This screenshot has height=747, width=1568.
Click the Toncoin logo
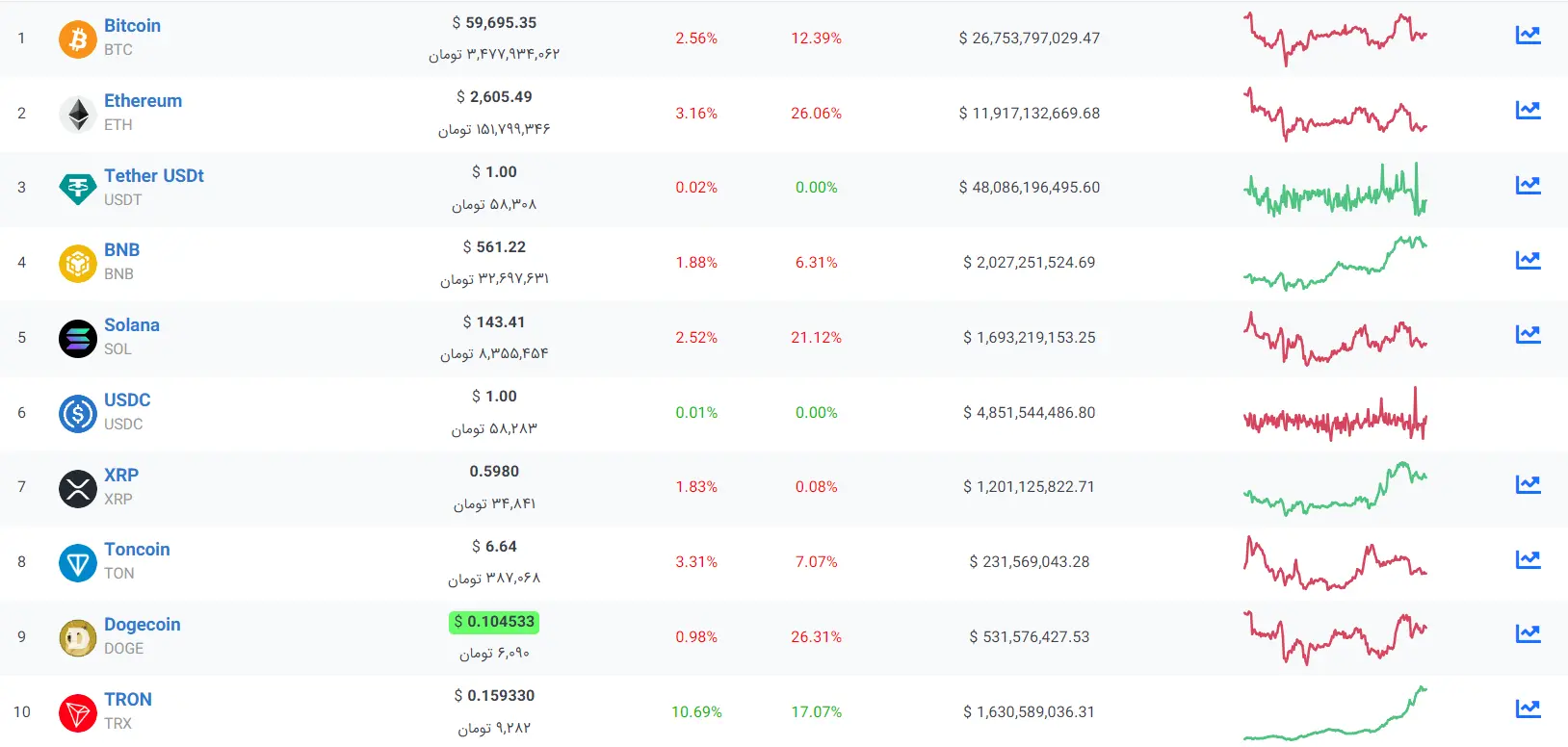78,563
